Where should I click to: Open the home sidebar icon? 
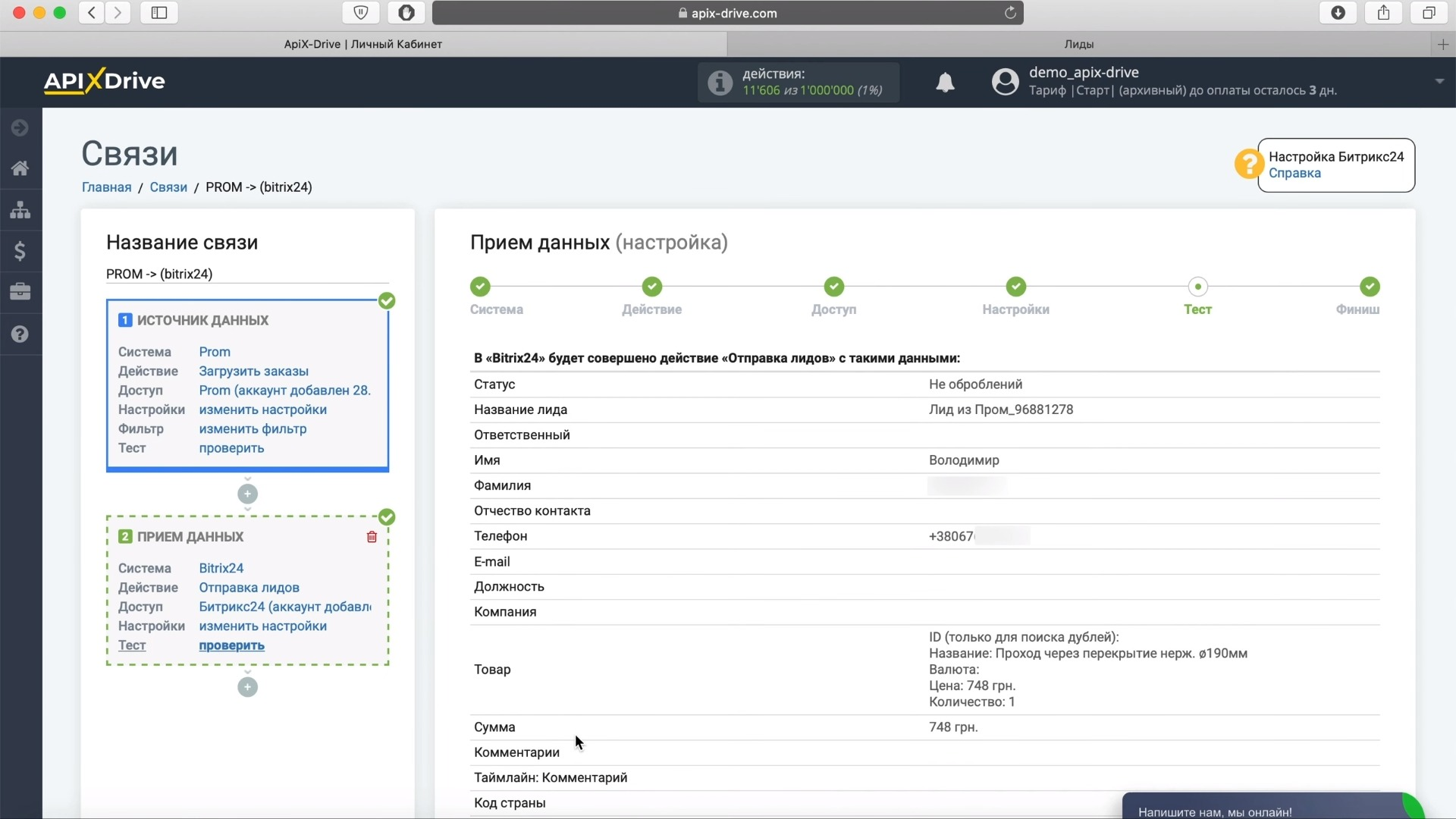coord(20,168)
